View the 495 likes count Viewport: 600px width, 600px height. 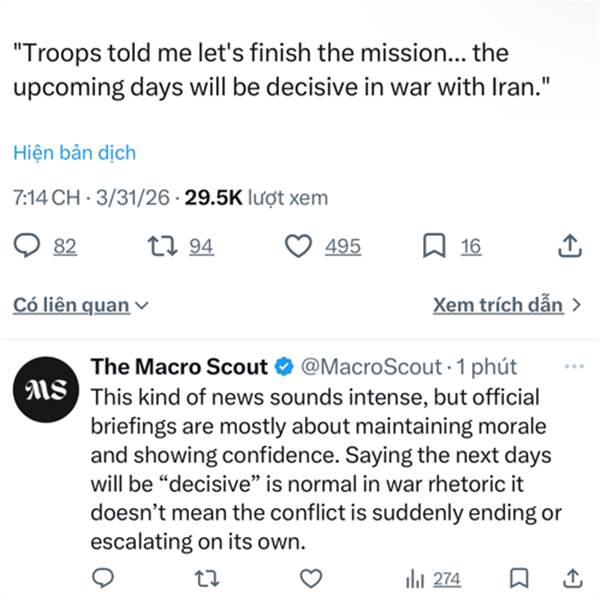click(x=343, y=246)
